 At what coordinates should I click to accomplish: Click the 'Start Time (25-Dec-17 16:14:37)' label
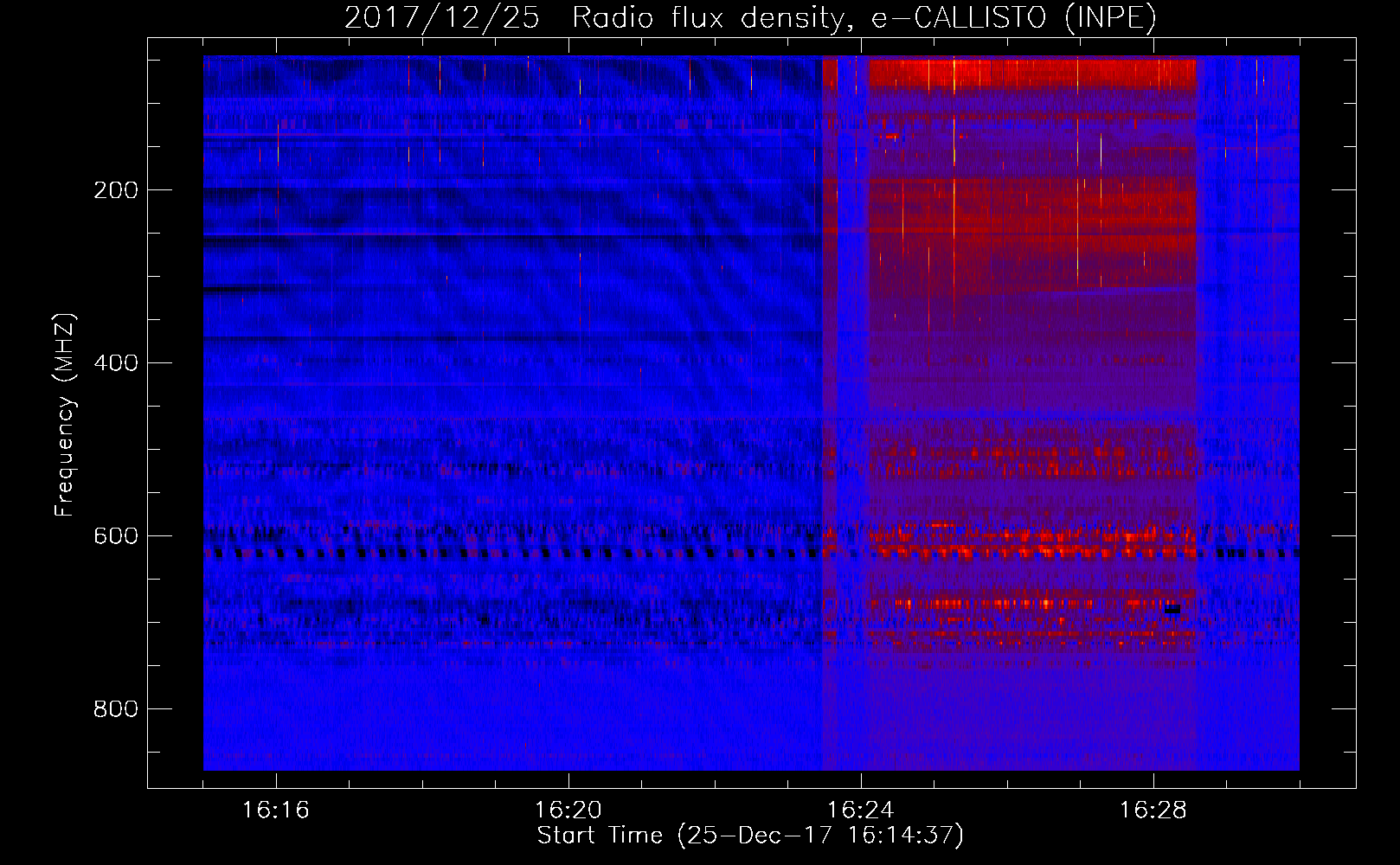pos(750,836)
